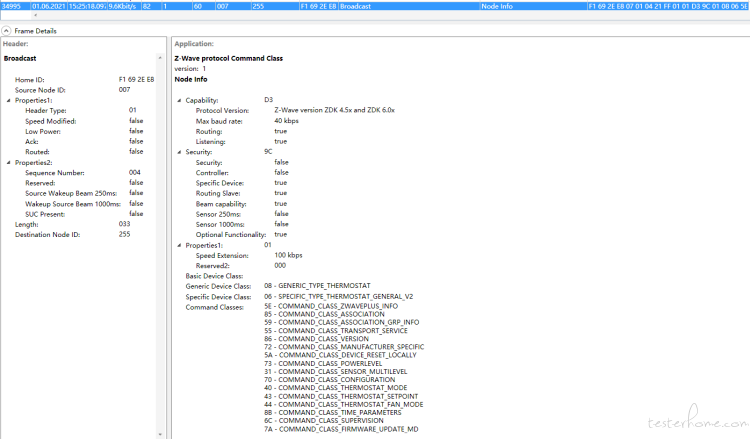
Task: Click COMMAND_CLASS_DEVICE_RESET_LOCALLY entry
Action: pos(341,355)
